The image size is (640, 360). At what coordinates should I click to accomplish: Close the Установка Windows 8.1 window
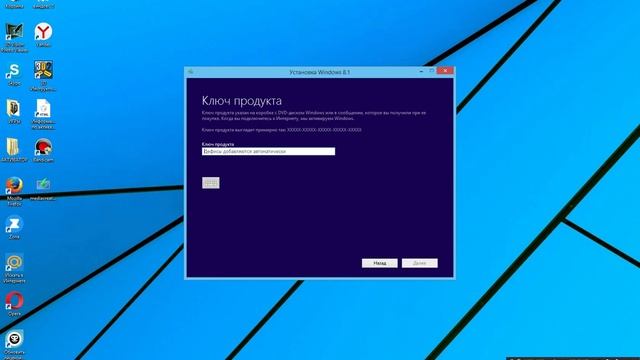[445, 71]
